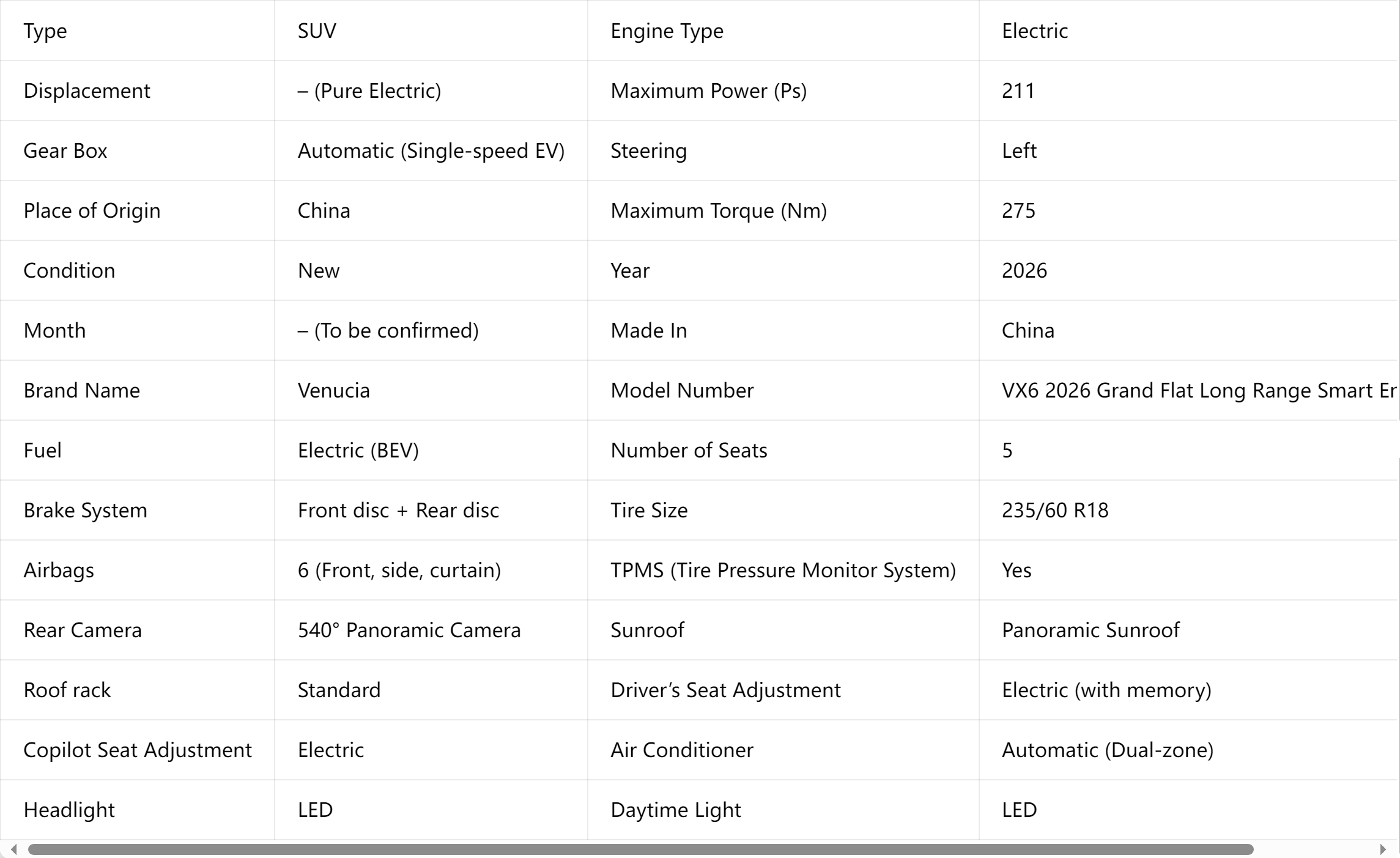Select the Automatic (Dual-zone) air conditioner value
The height and width of the screenshot is (858, 1400).
pyautogui.click(x=1108, y=750)
